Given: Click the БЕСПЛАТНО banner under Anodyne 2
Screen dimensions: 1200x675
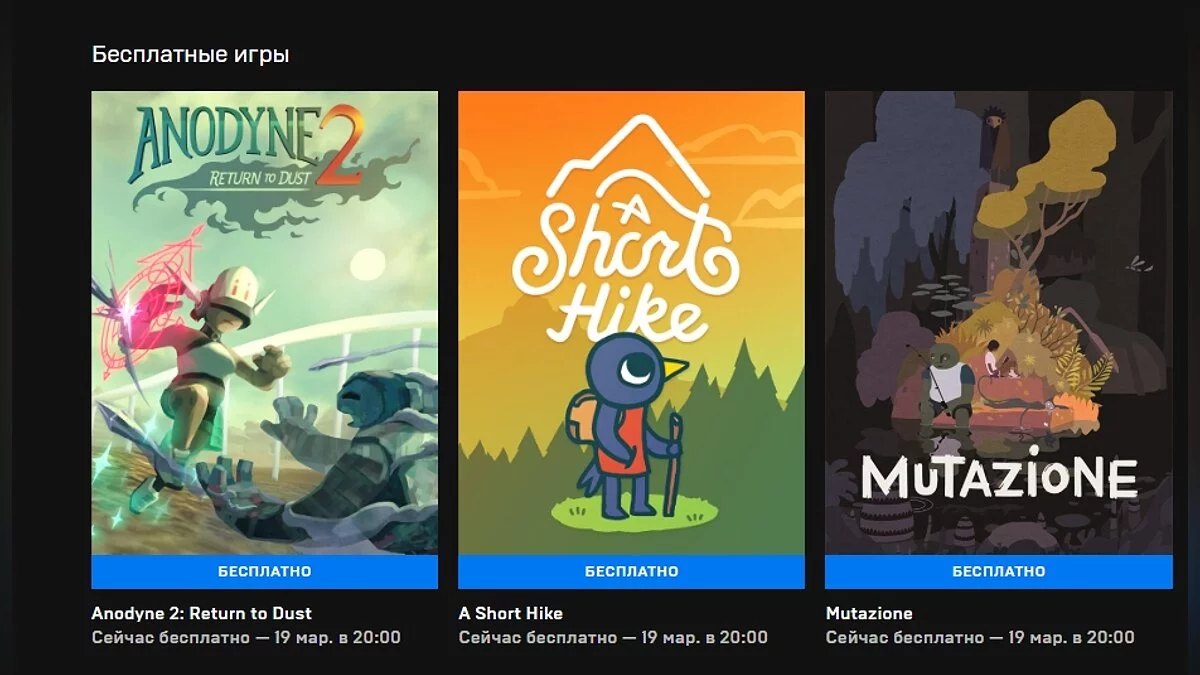Looking at the screenshot, I should click(x=264, y=572).
